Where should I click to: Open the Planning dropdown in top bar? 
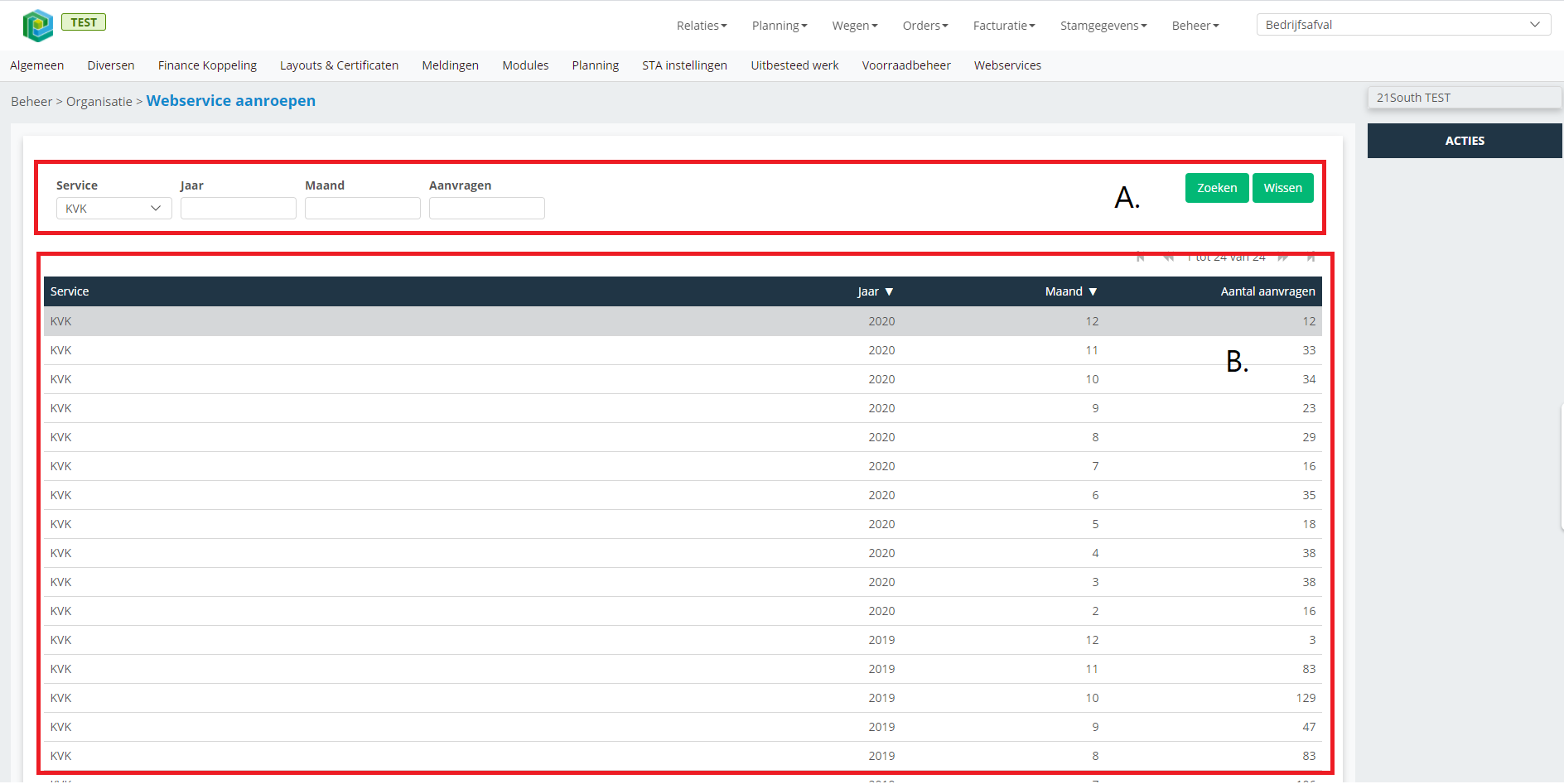coord(780,26)
